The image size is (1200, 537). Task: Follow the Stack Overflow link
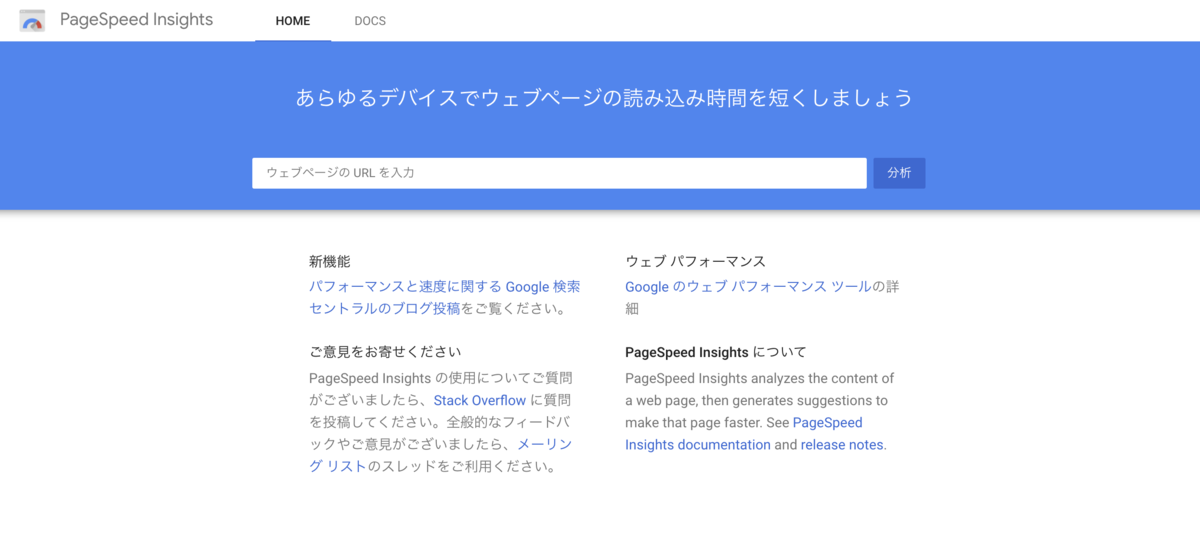click(480, 400)
